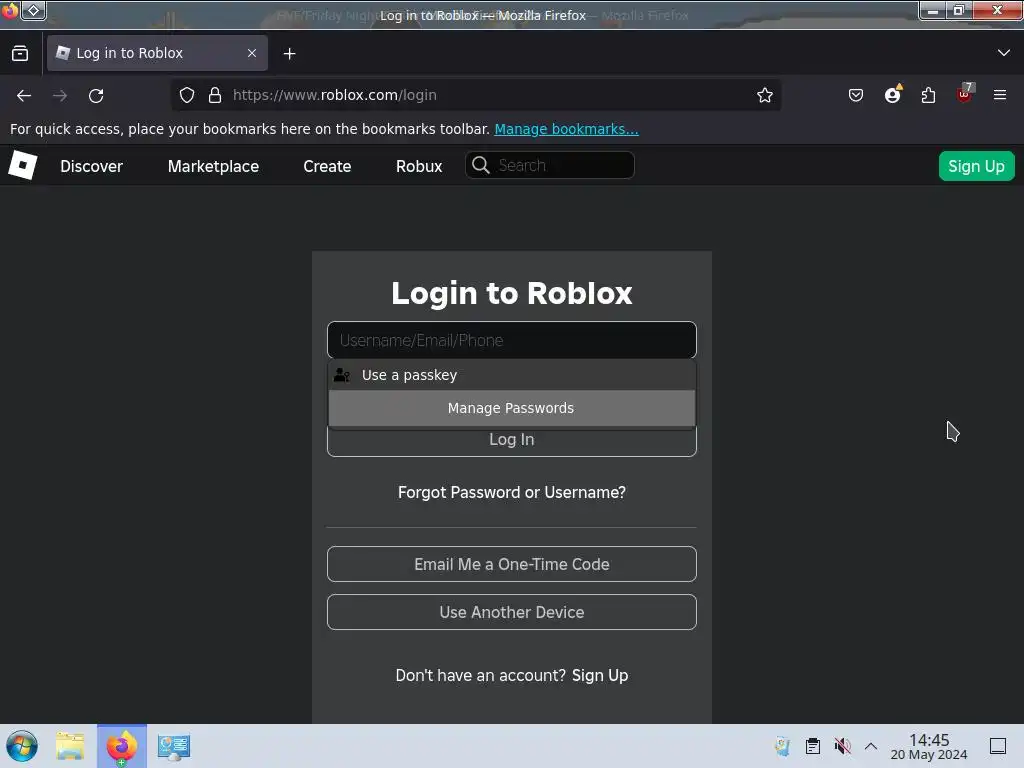Screen dimensions: 1024x768
Task: Click the site security padlock icon
Action: [x=214, y=95]
